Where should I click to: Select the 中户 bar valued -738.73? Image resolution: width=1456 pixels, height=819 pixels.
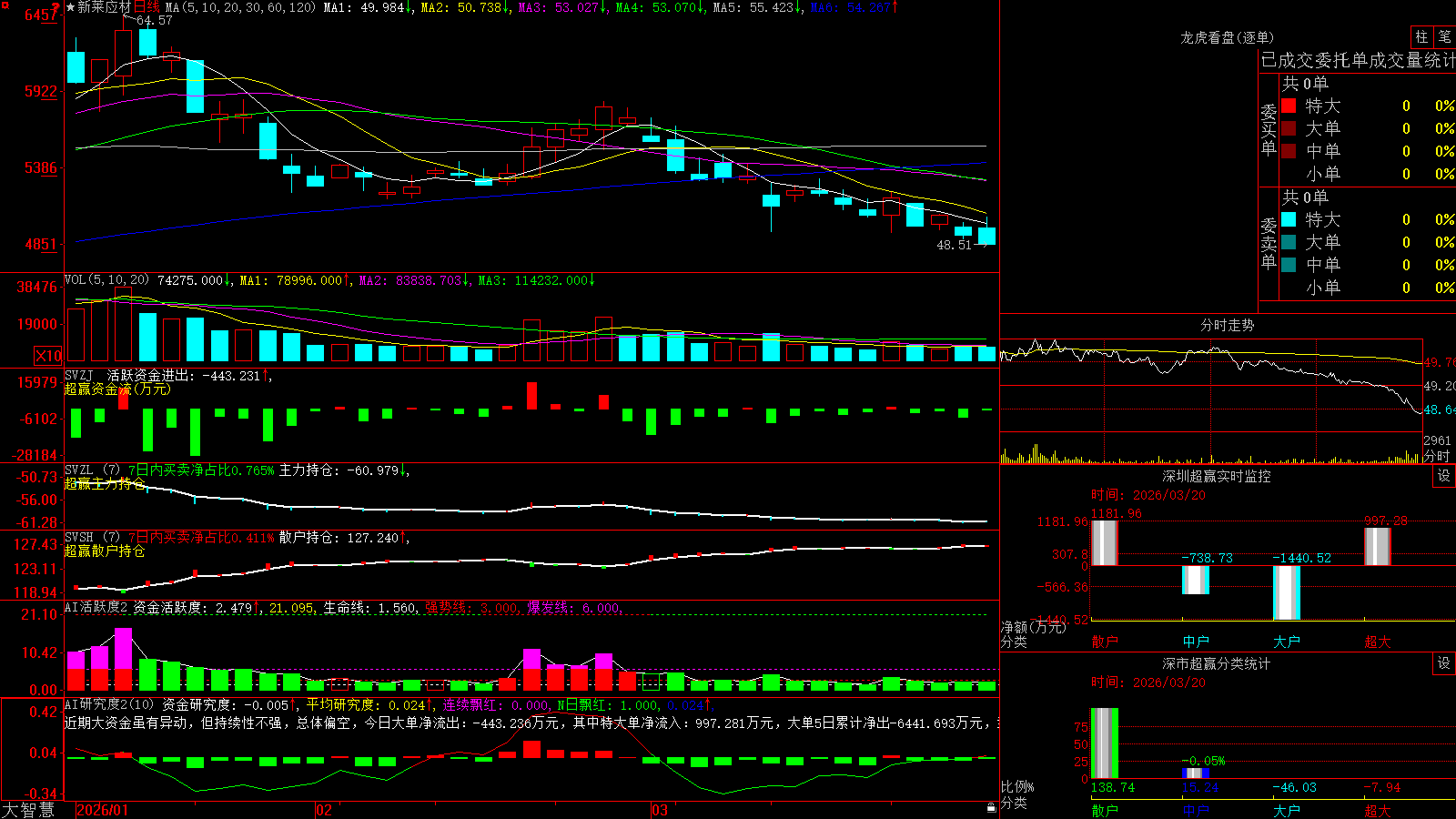point(1196,580)
